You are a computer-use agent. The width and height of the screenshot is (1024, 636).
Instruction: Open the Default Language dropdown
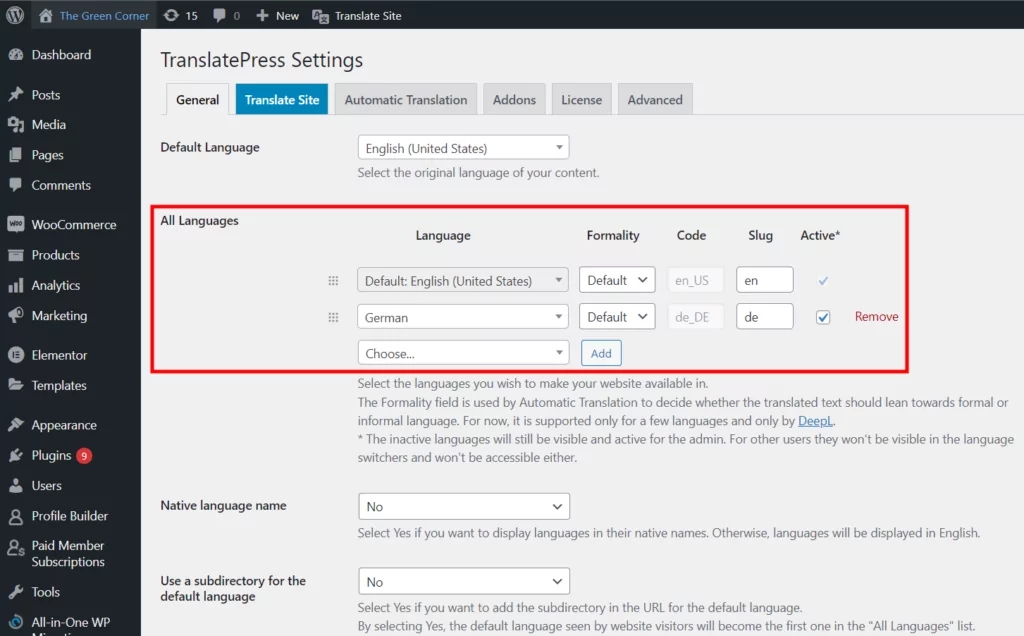point(463,148)
